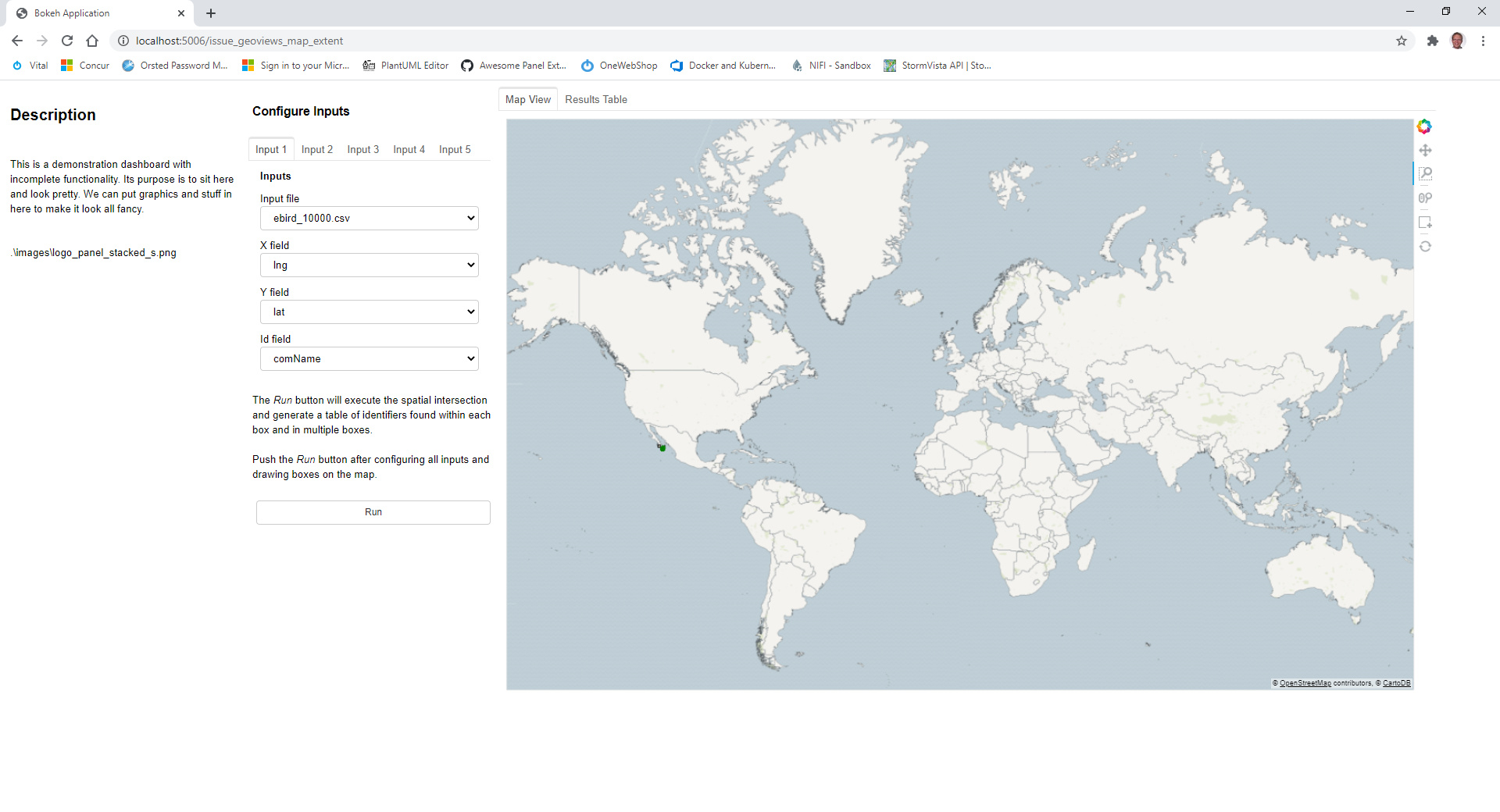Open the OneWebShop bookmark
Image resolution: width=1500 pixels, height=812 pixels.
click(x=620, y=66)
